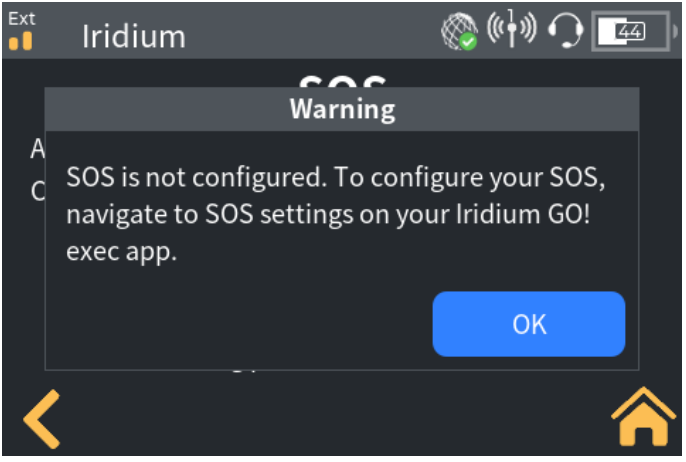686x462 pixels.
Task: Click the partially hidden 'A' text line
Action: [x=37, y=149]
